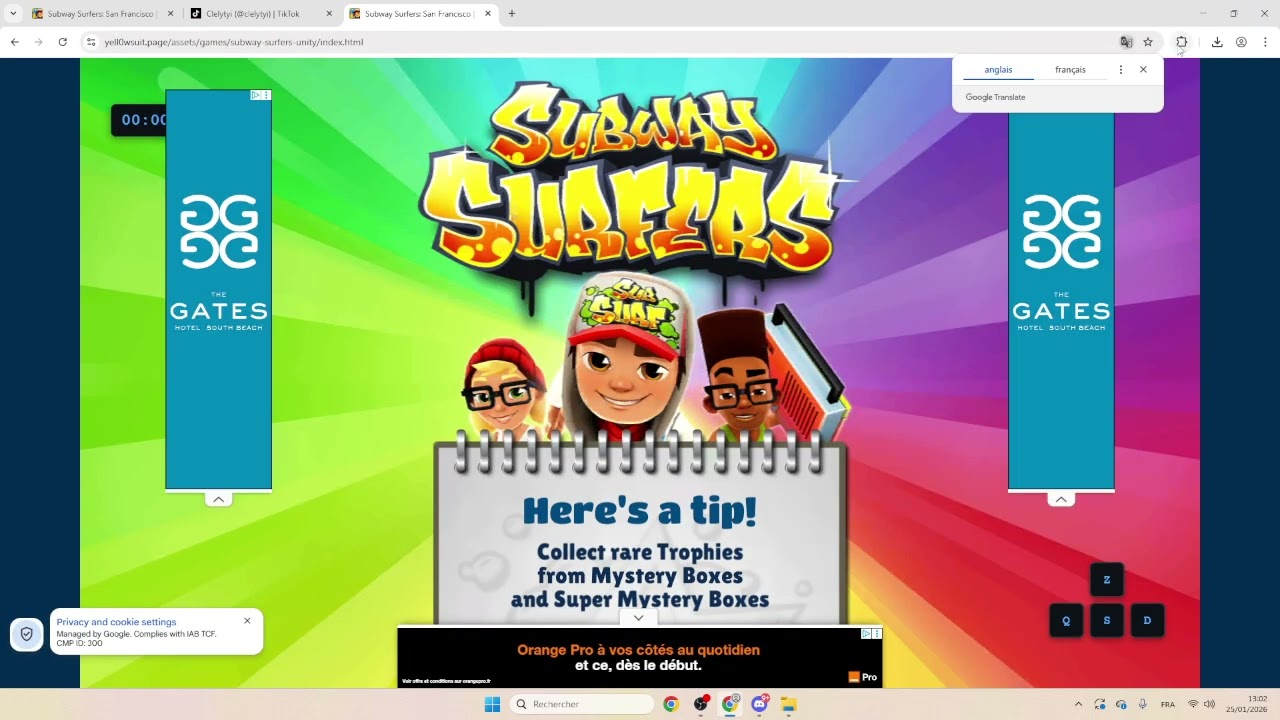Open a new browser tab
This screenshot has height=720, width=1280.
(512, 14)
